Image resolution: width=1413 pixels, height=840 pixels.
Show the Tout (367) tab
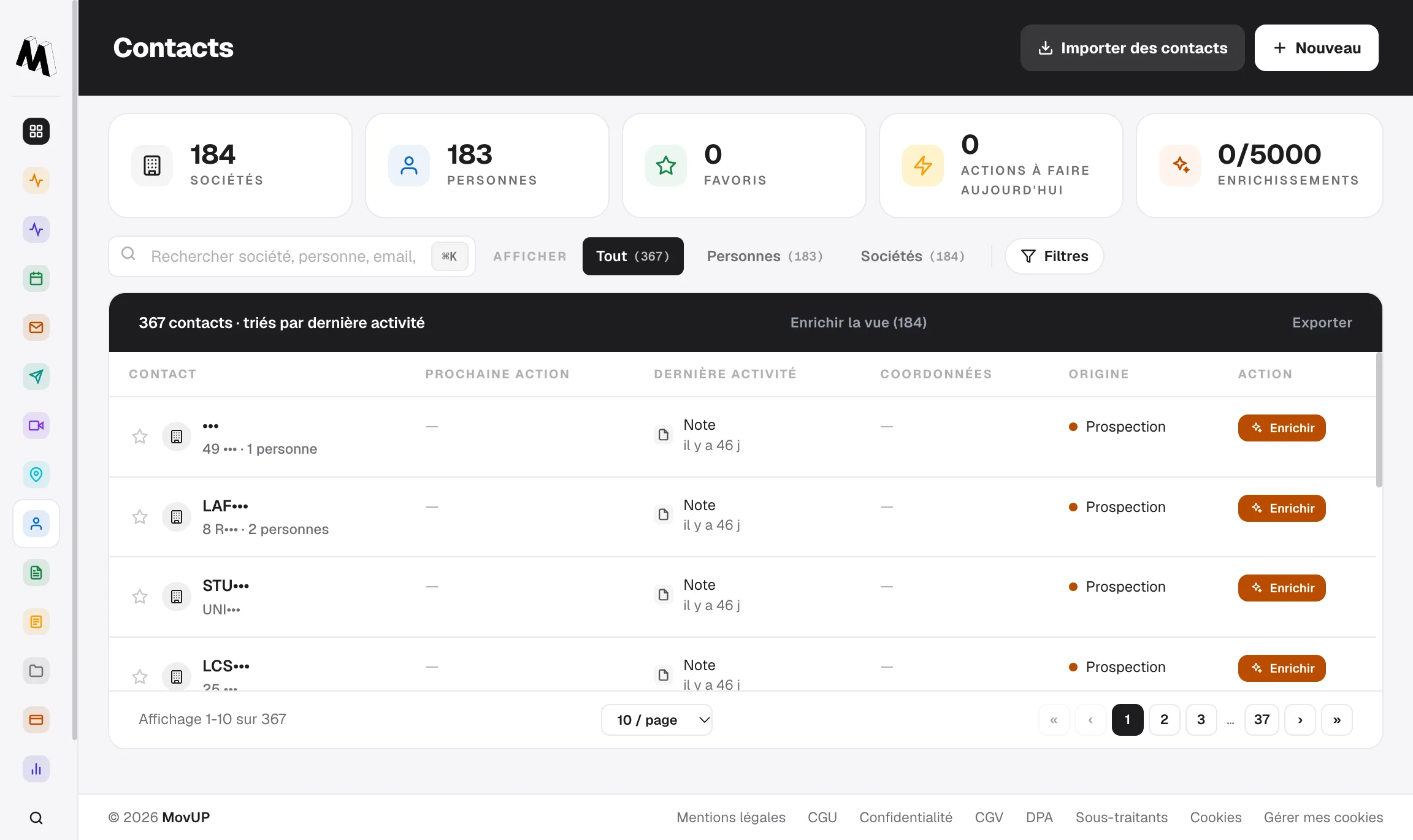[x=633, y=256]
